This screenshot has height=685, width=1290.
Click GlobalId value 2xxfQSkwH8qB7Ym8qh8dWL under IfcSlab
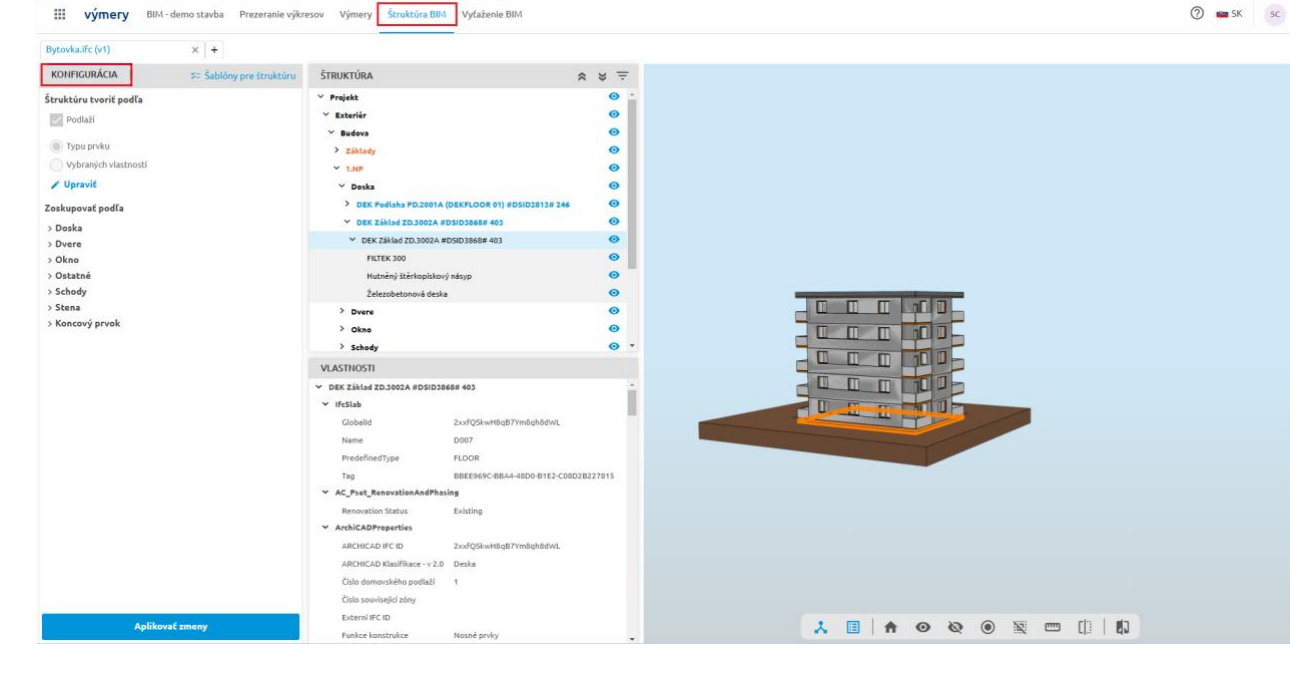[x=507, y=422]
